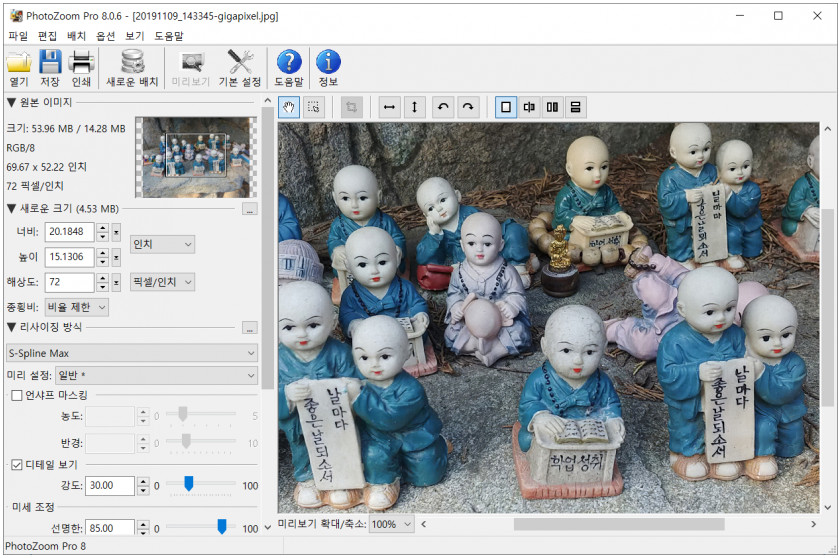
Task: Select single preview window mode
Action: [x=506, y=107]
